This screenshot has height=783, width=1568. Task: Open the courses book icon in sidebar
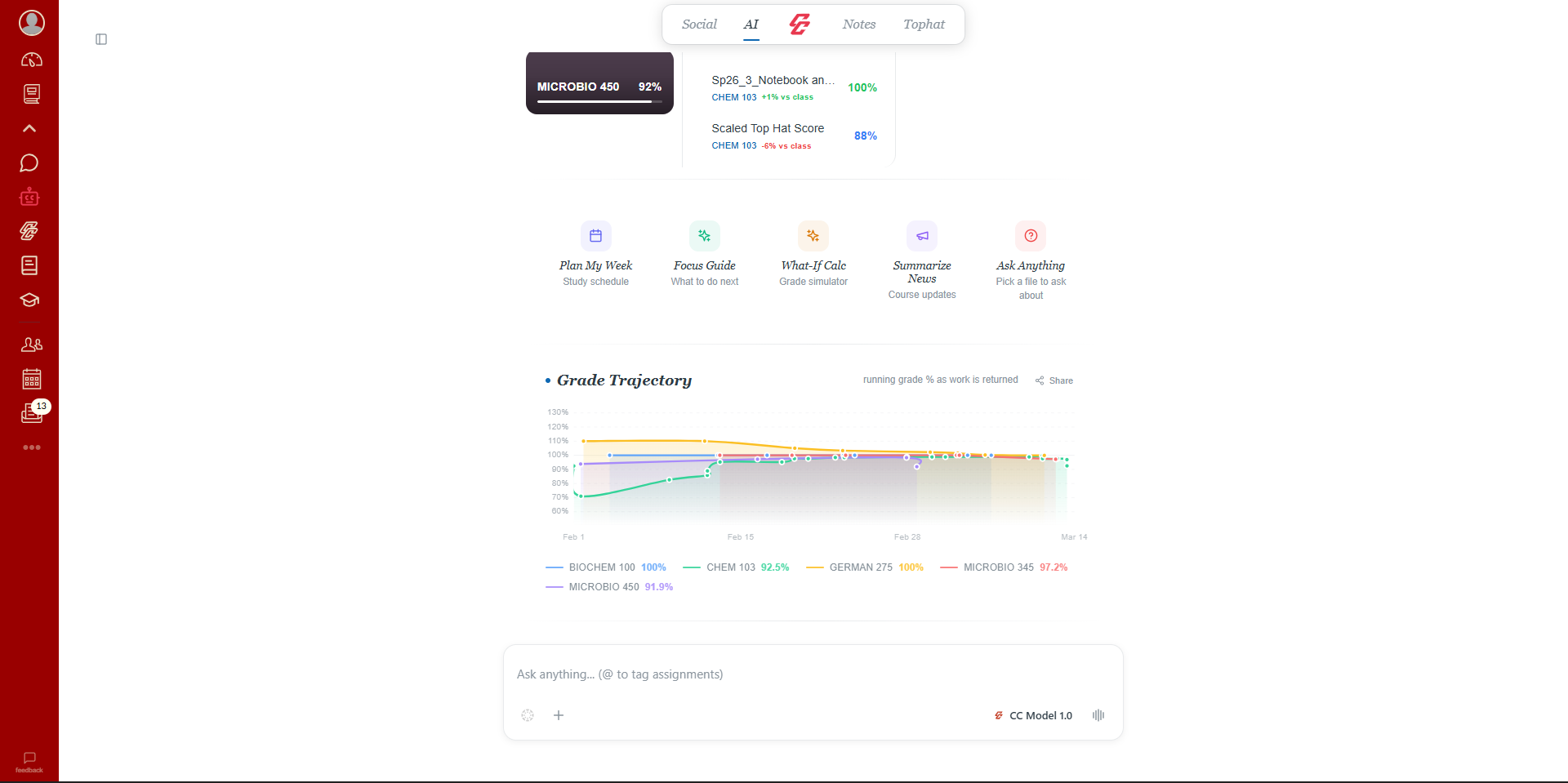pyautogui.click(x=30, y=93)
